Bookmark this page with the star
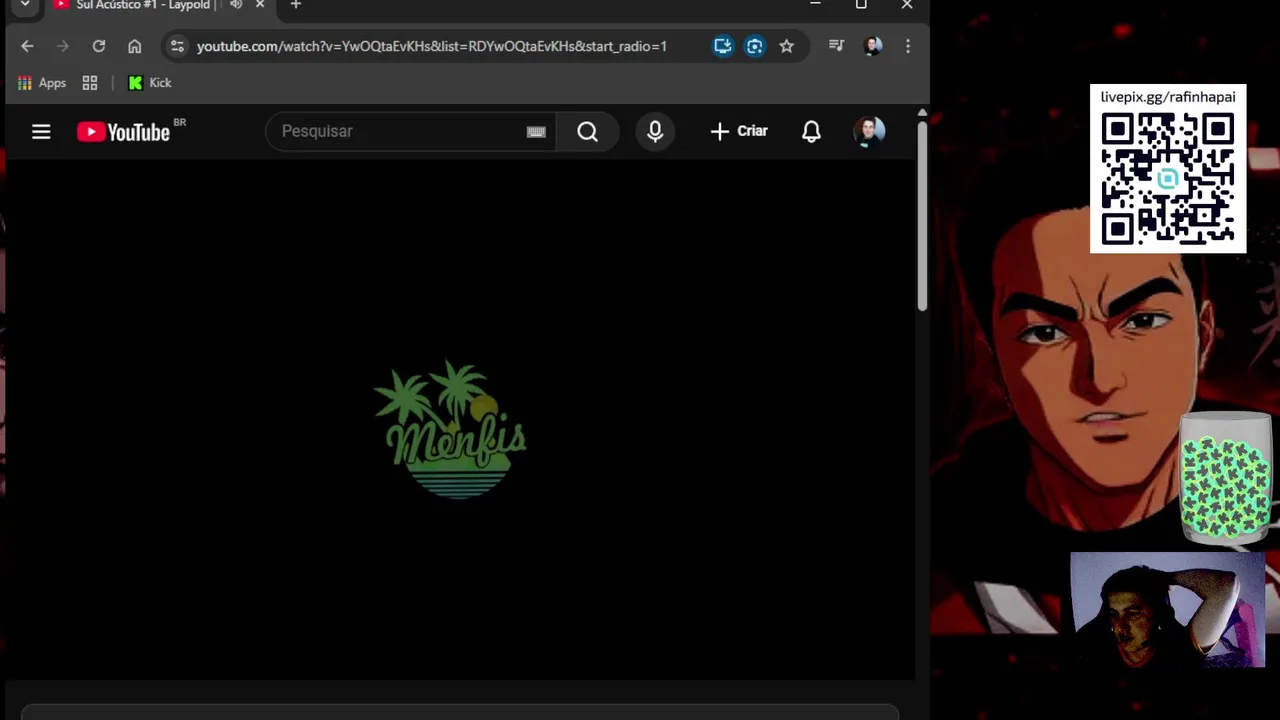 click(787, 46)
